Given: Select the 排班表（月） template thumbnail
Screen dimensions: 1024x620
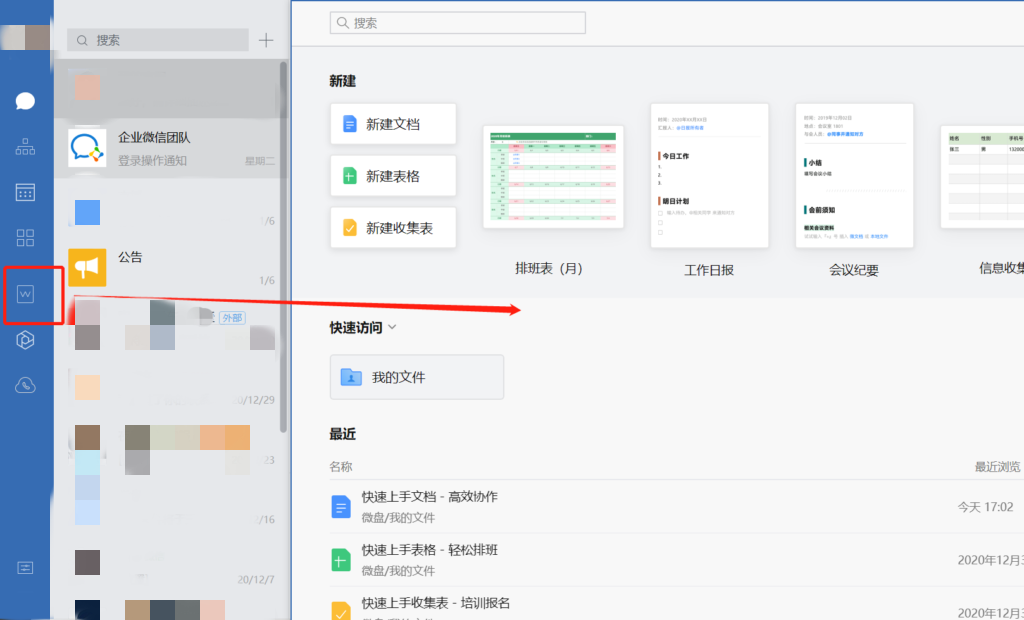Looking at the screenshot, I should (x=552, y=177).
